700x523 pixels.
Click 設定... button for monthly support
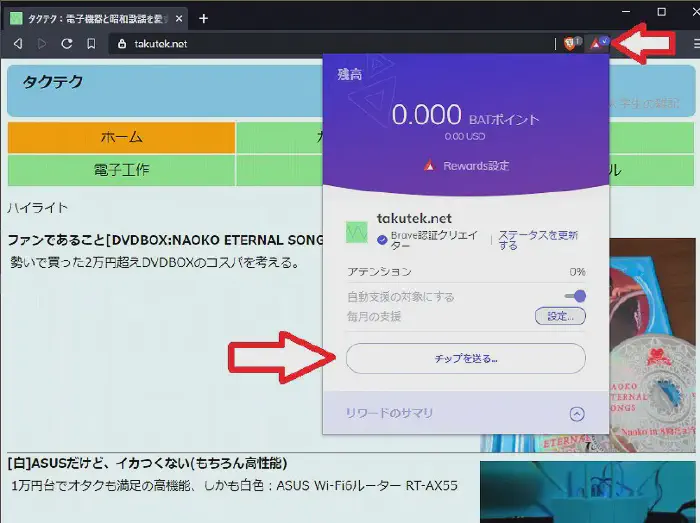tap(560, 316)
